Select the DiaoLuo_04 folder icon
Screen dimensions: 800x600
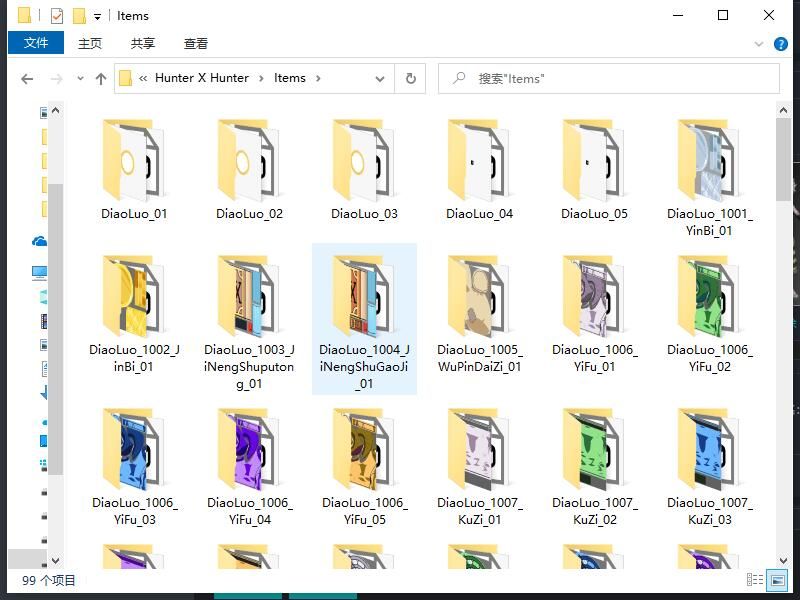point(480,160)
